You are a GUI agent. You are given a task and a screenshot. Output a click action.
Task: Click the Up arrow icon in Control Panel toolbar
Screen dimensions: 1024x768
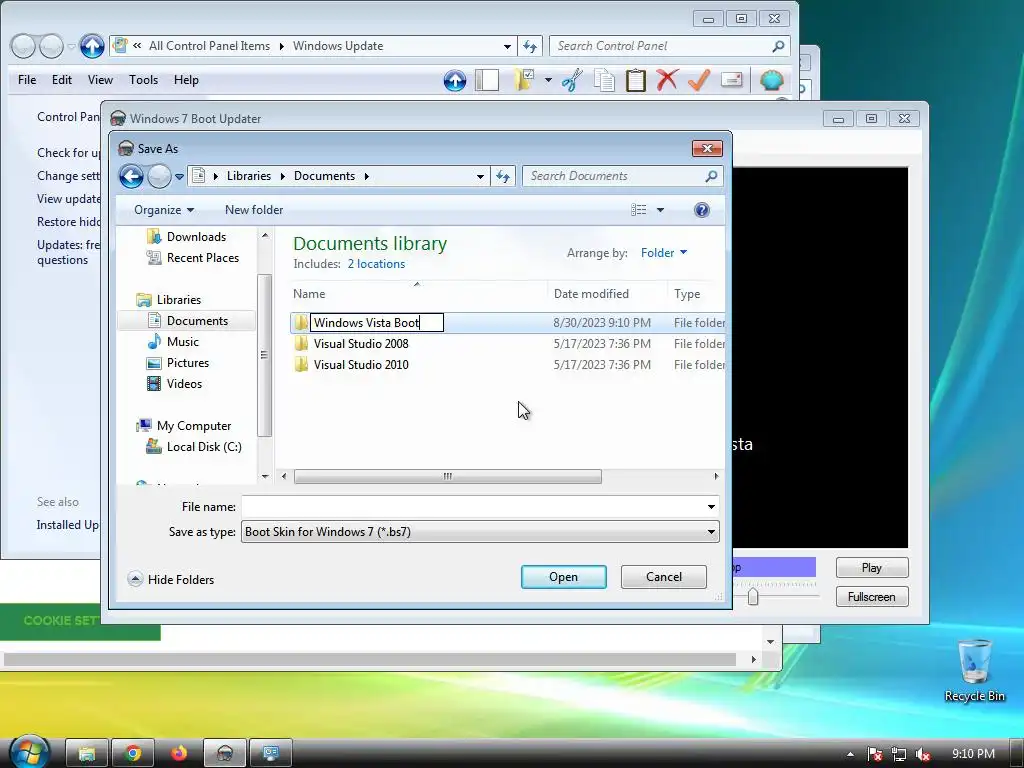455,80
